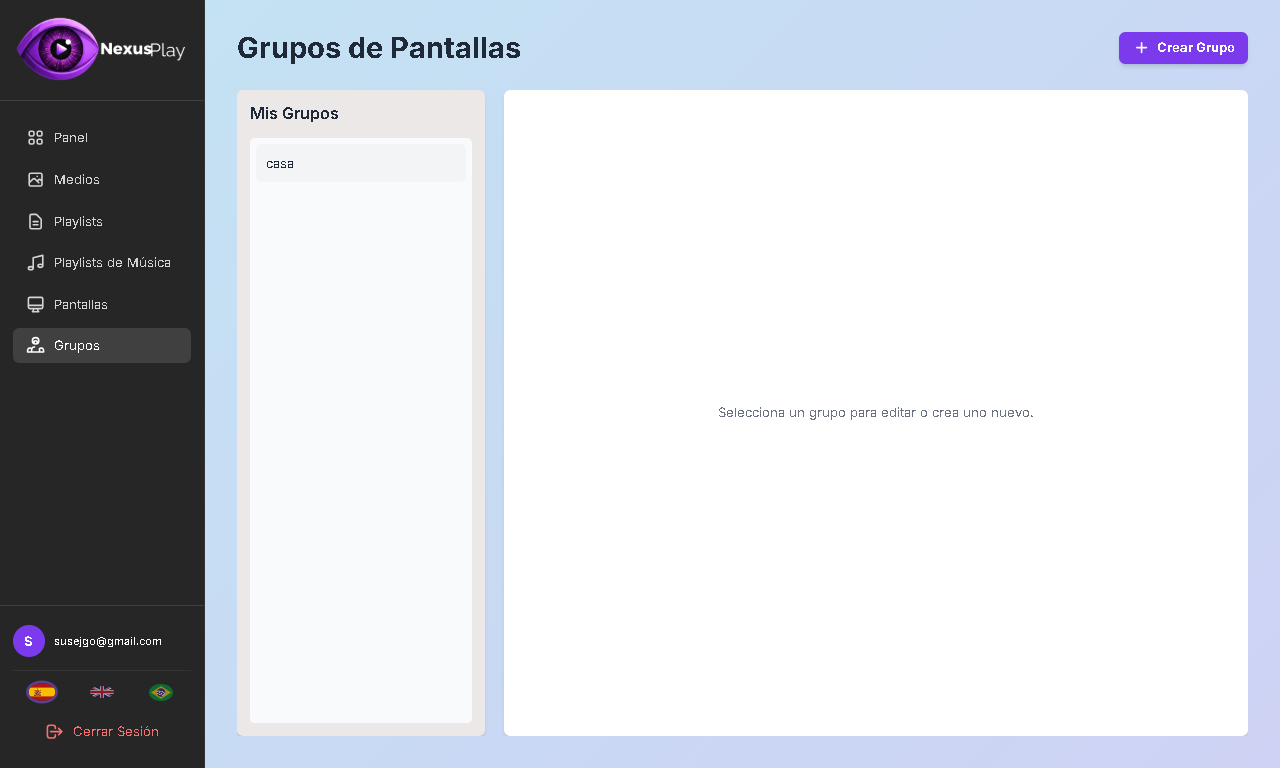
Task: Click the music note icon
Action: [35, 263]
